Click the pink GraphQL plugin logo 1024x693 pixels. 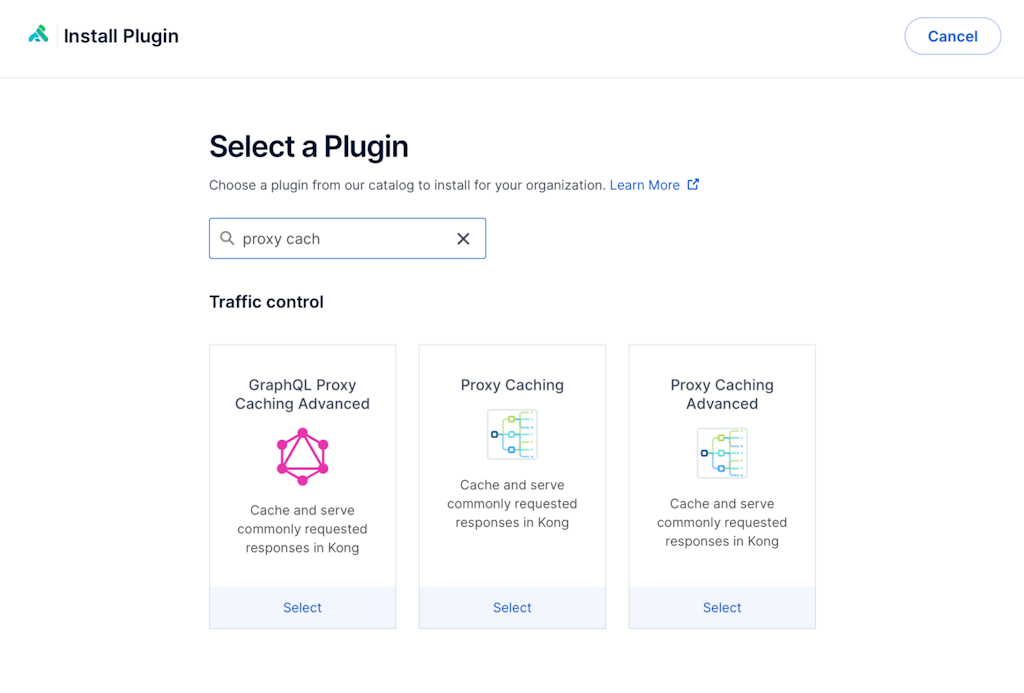[302, 457]
